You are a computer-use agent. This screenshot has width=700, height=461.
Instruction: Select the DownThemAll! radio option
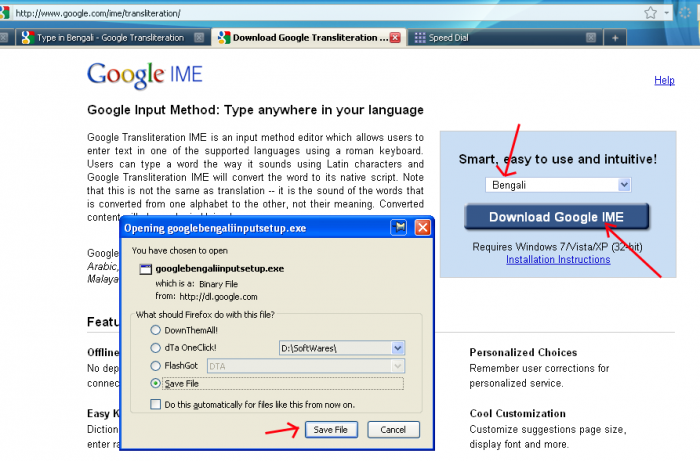click(155, 330)
